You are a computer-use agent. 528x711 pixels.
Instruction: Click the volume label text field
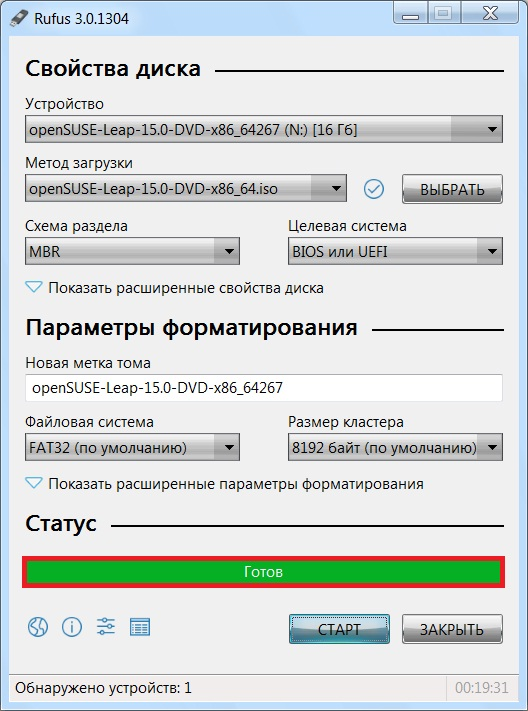(264, 388)
